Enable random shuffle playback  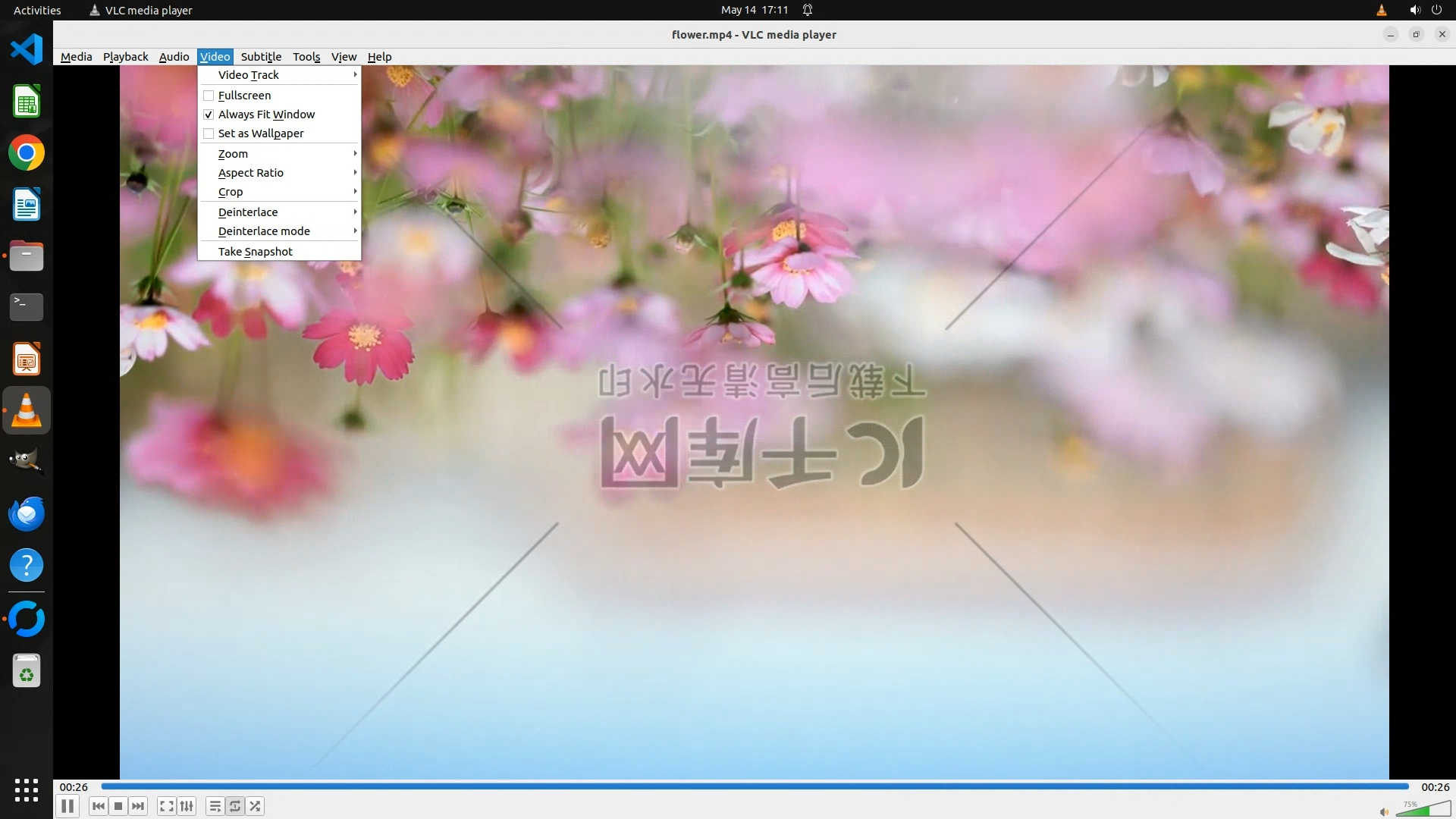pyautogui.click(x=256, y=806)
